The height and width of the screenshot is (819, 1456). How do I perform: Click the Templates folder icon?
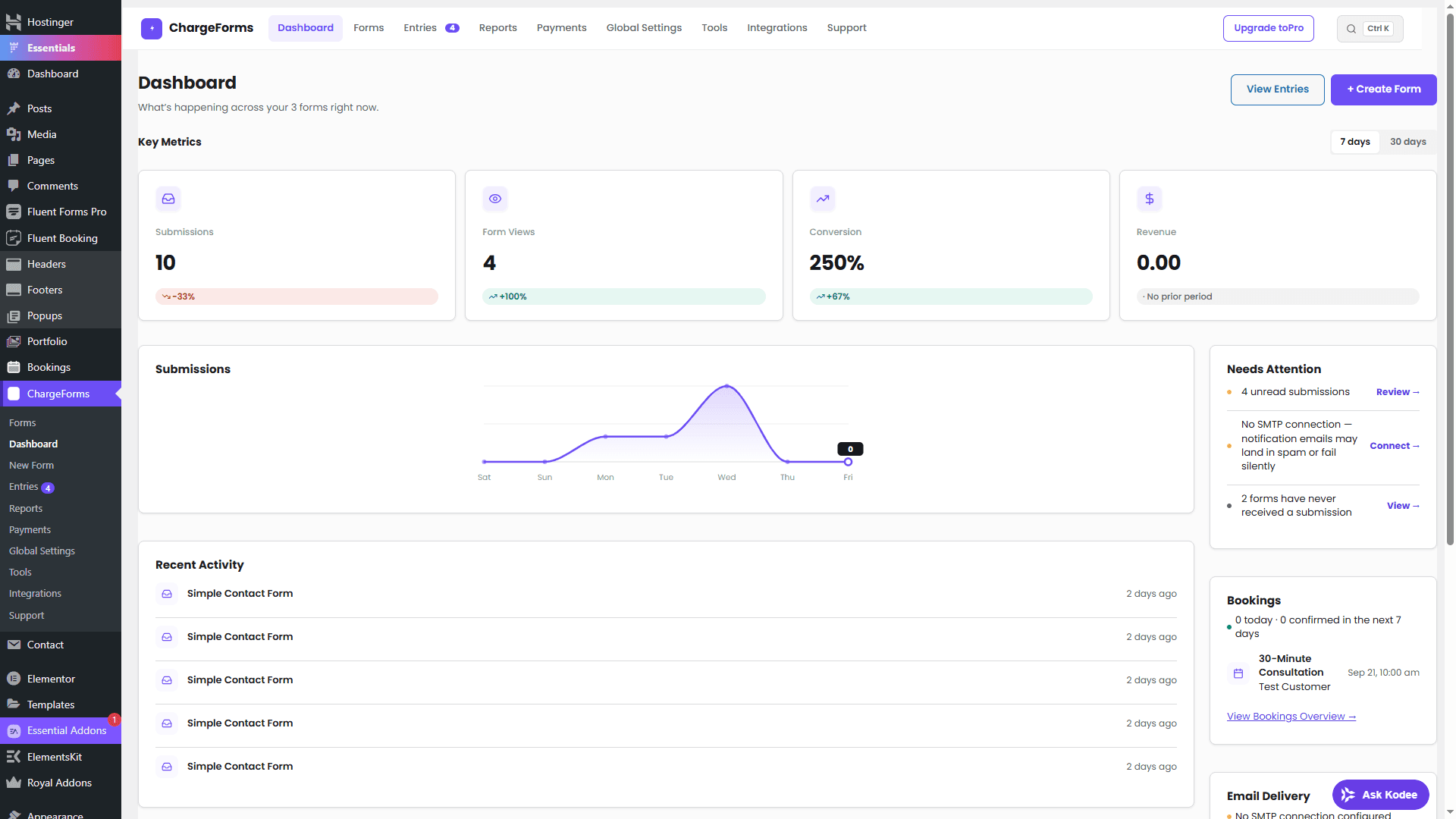14,704
